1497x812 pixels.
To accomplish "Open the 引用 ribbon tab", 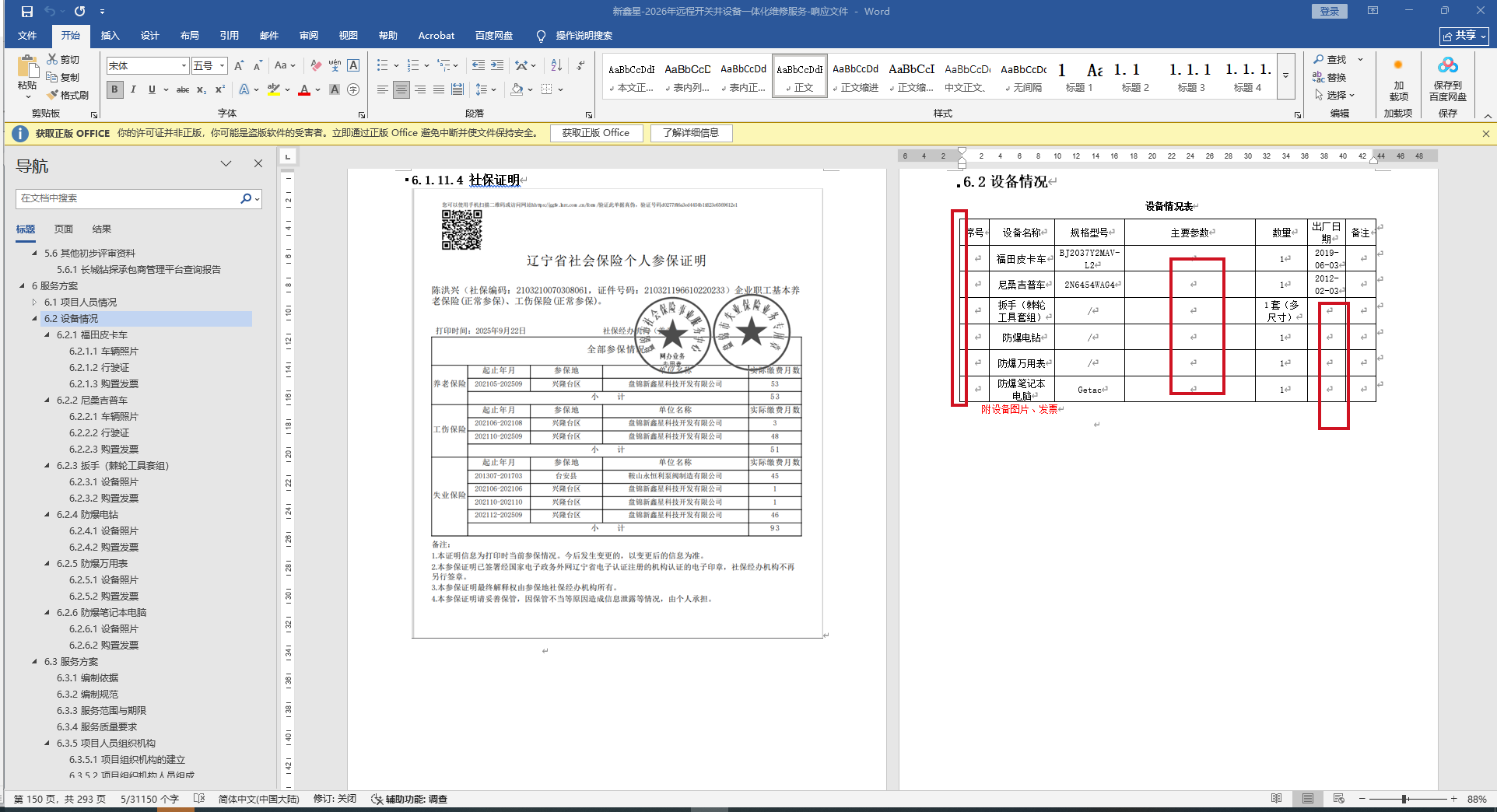I will click(229, 36).
